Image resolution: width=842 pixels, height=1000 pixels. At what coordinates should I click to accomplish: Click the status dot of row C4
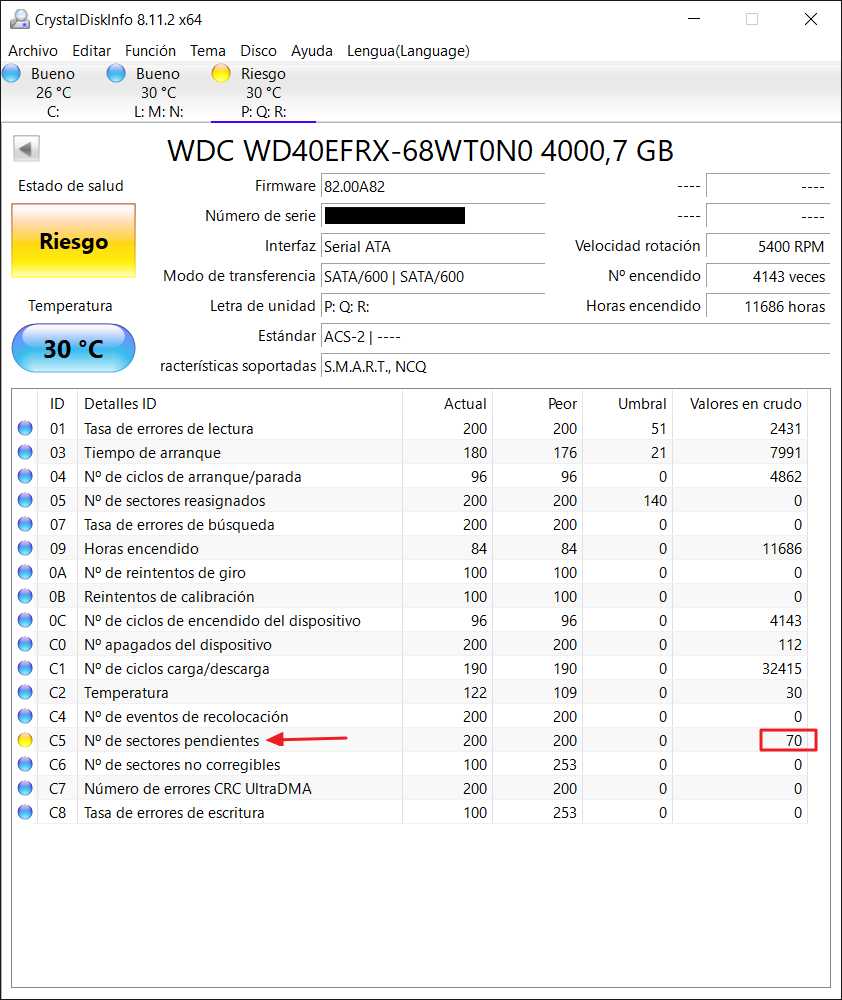pyautogui.click(x=25, y=716)
